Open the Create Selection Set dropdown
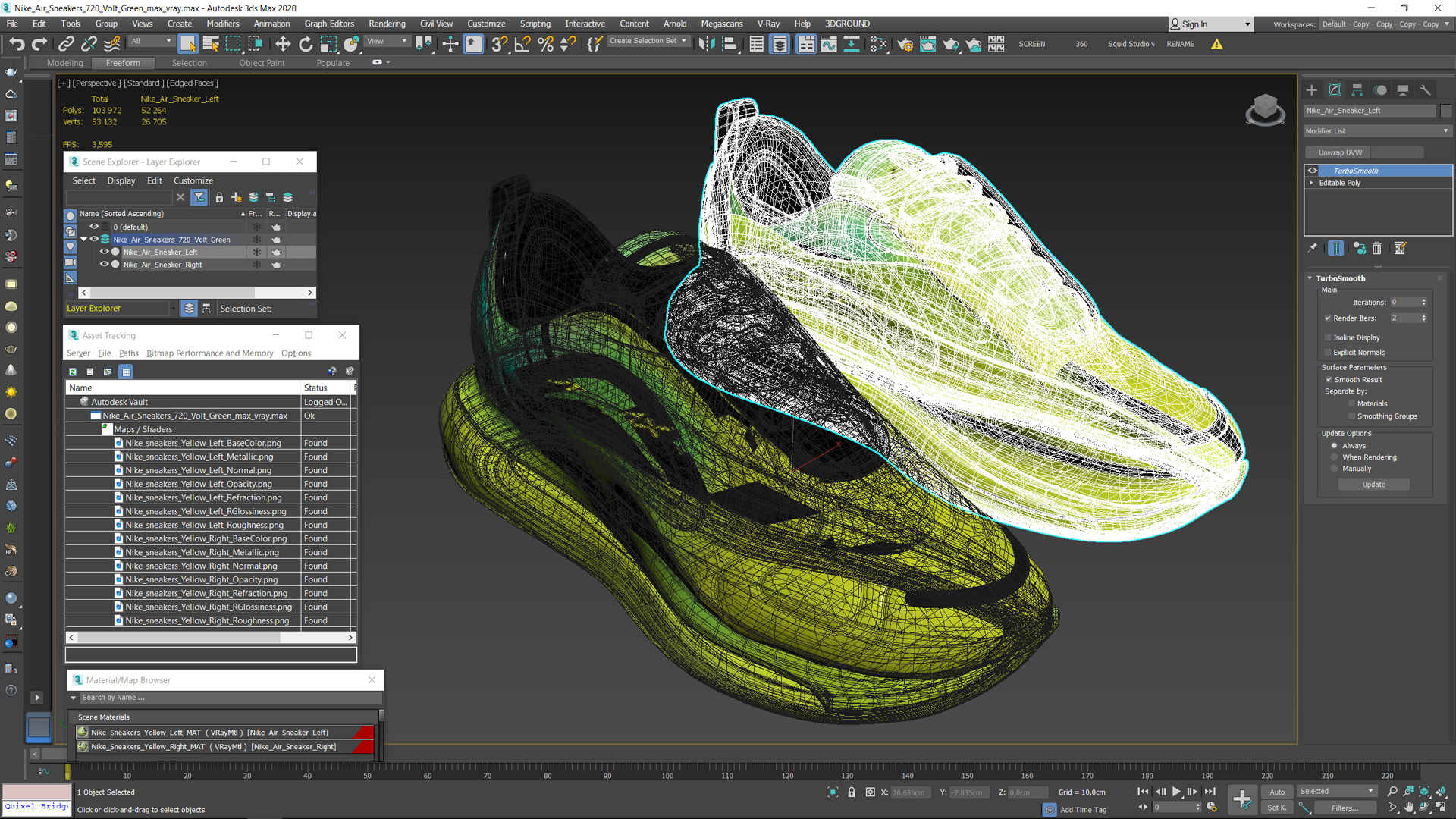Screen dimensions: 1456x819 click(648, 41)
